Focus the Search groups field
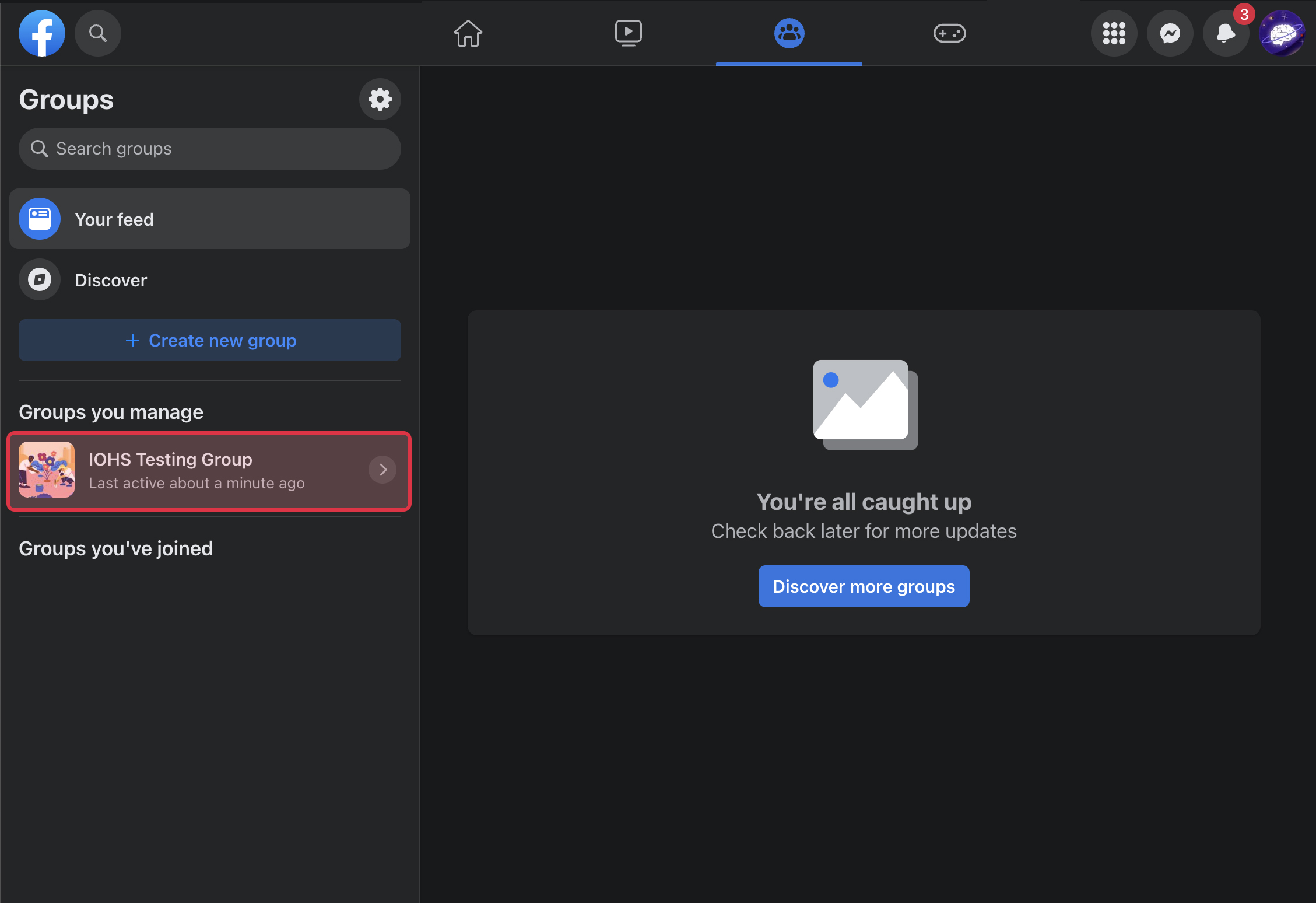1316x903 pixels. coord(210,149)
